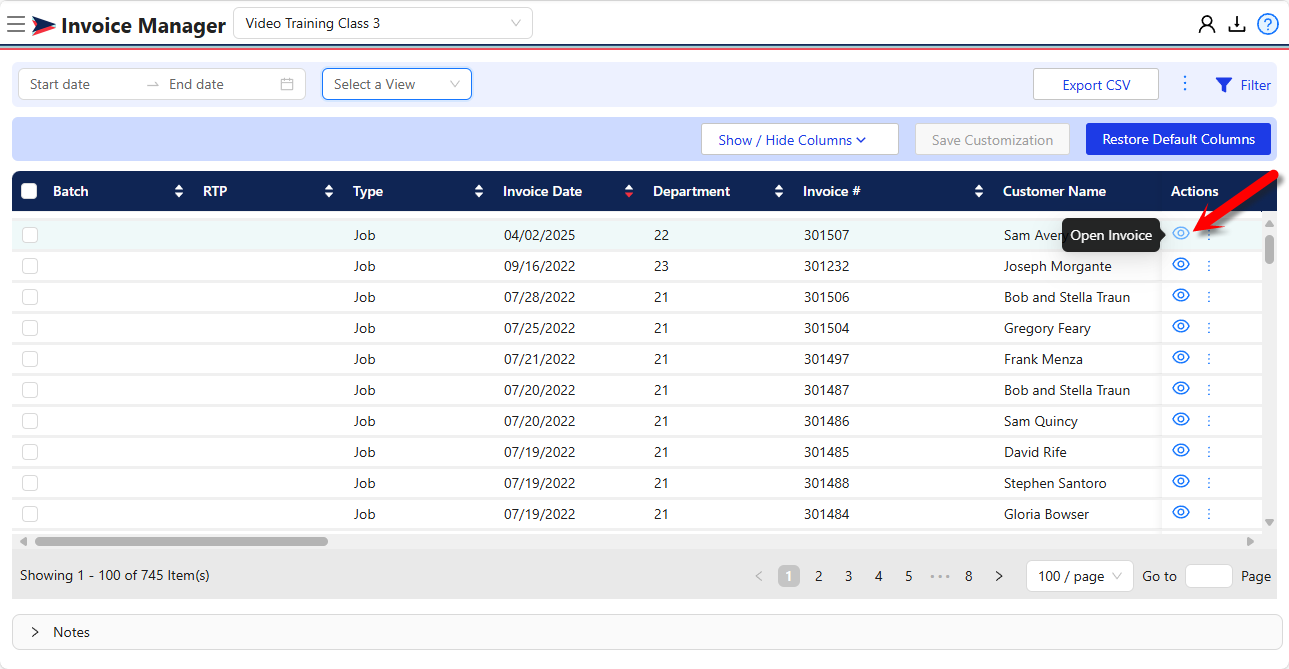This screenshot has width=1289, height=669.
Task: Go to pagination page 8
Action: click(x=969, y=576)
